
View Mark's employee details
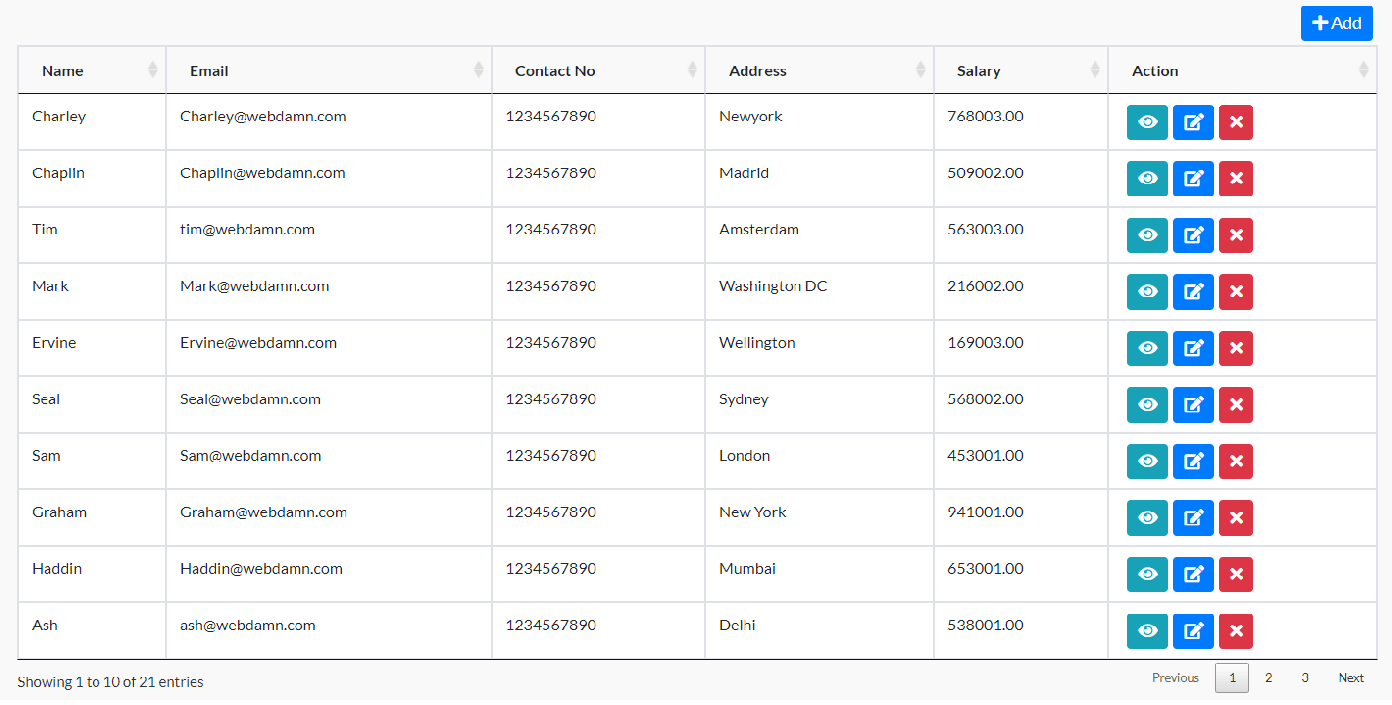pos(1146,291)
